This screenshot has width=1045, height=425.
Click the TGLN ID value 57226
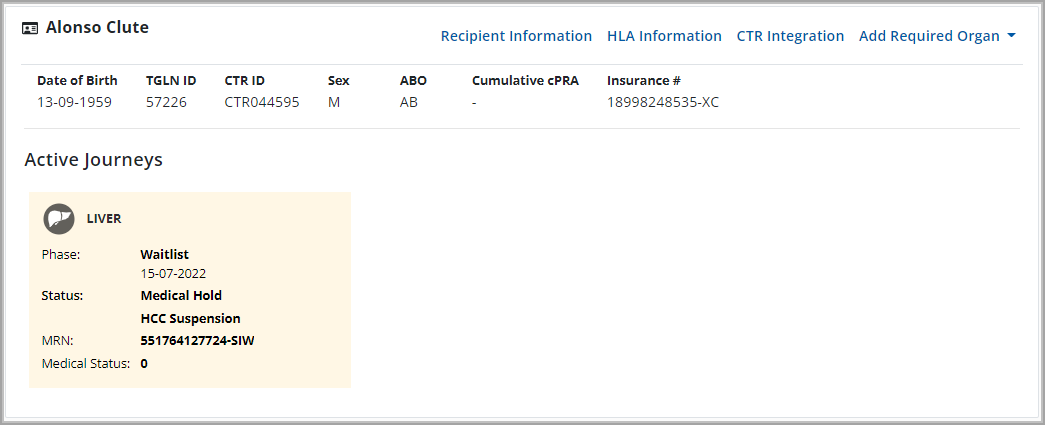point(166,102)
